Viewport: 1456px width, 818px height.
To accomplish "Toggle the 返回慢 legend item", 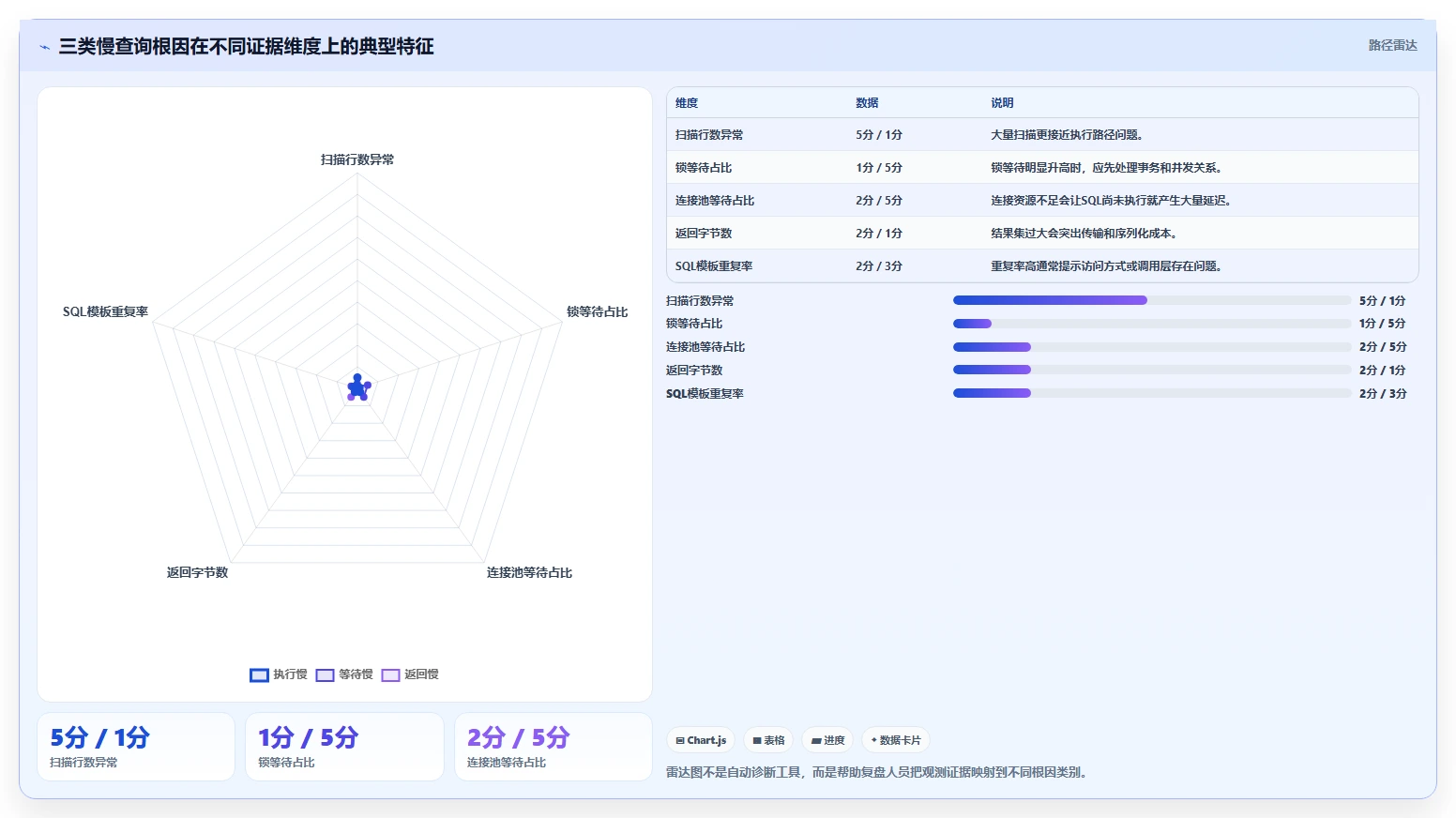I will click(x=410, y=674).
